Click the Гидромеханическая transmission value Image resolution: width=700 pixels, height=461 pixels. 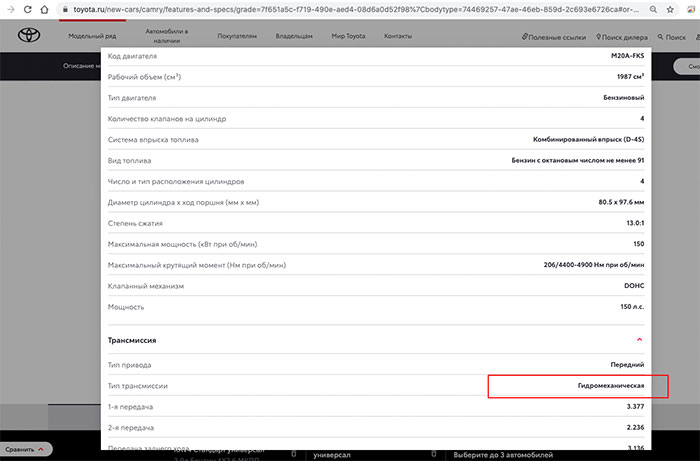[611, 386]
